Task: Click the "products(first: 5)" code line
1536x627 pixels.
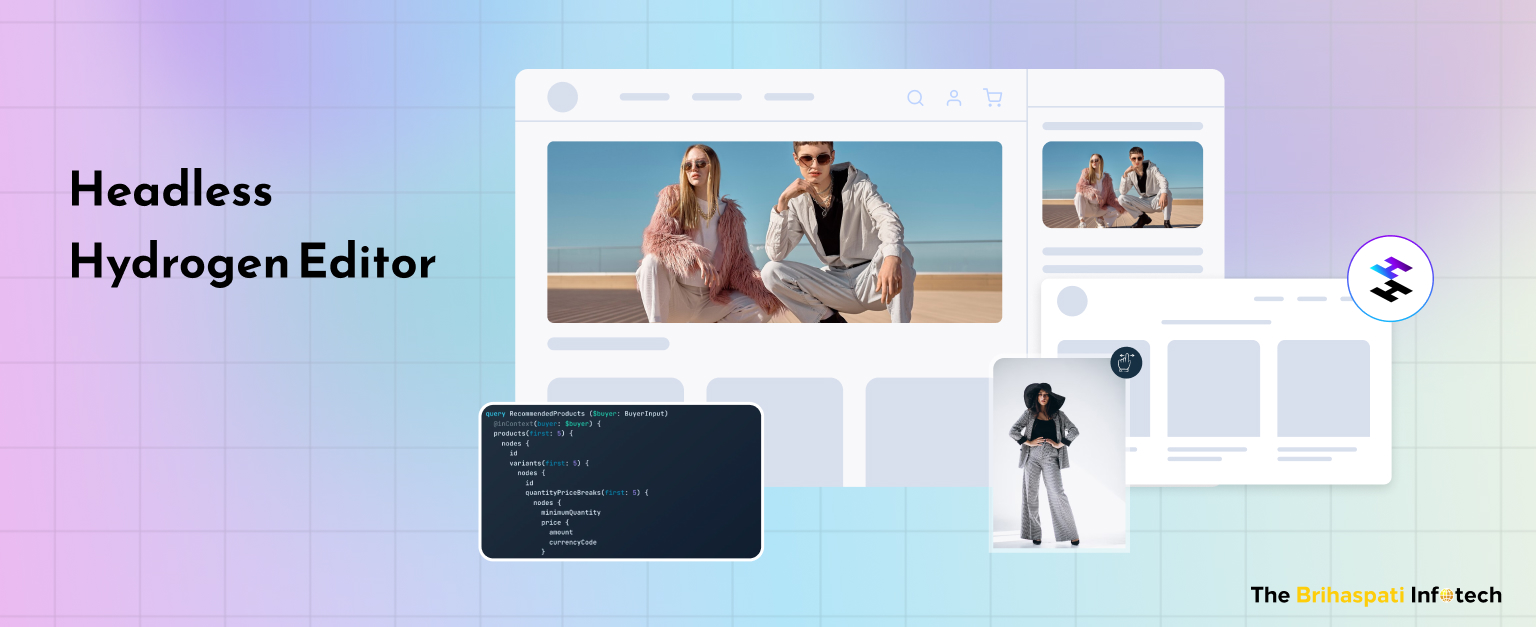Action: [x=533, y=433]
